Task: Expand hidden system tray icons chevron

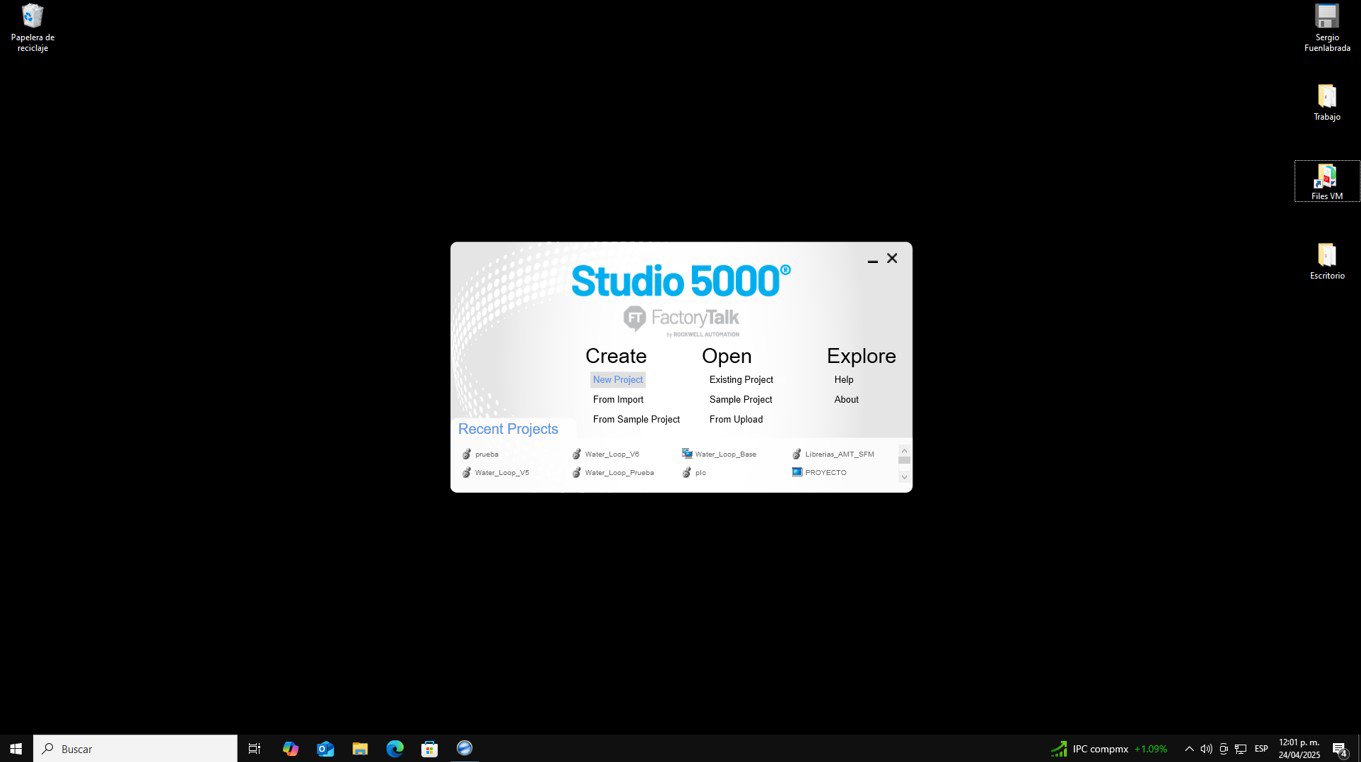Action: (1189, 749)
